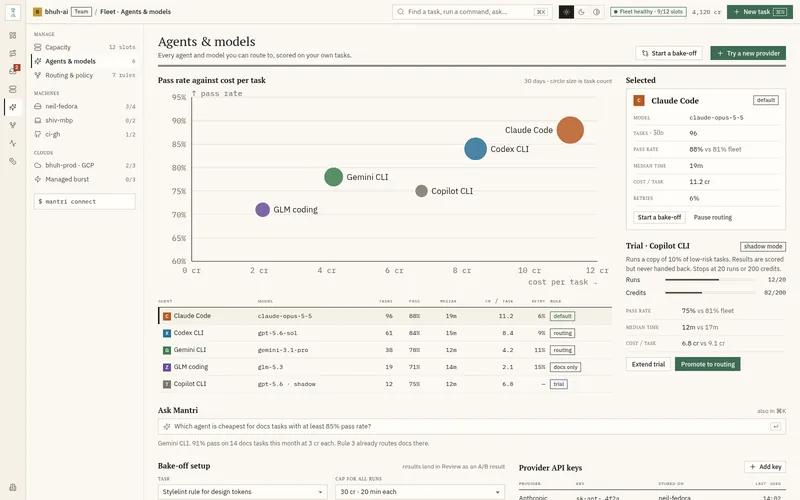
Task: Open the branching routing icon in left rail
Action: [x=13, y=125]
